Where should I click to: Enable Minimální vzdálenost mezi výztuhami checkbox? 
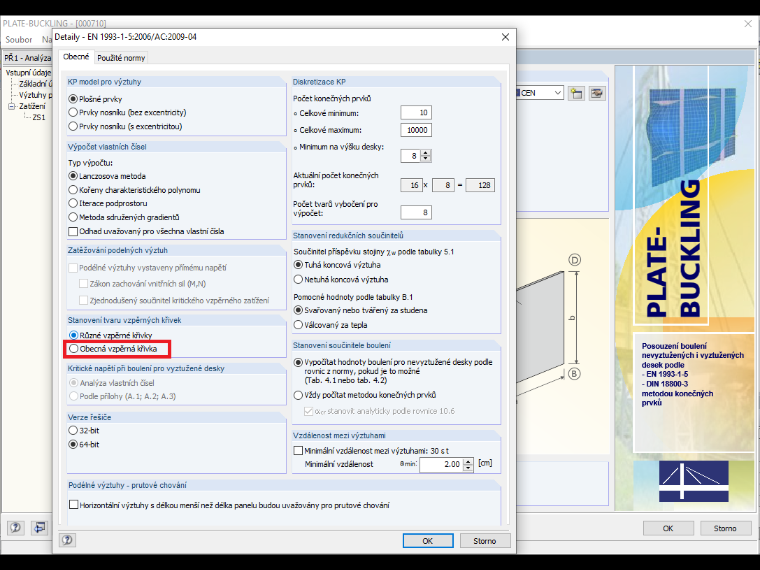[299, 451]
